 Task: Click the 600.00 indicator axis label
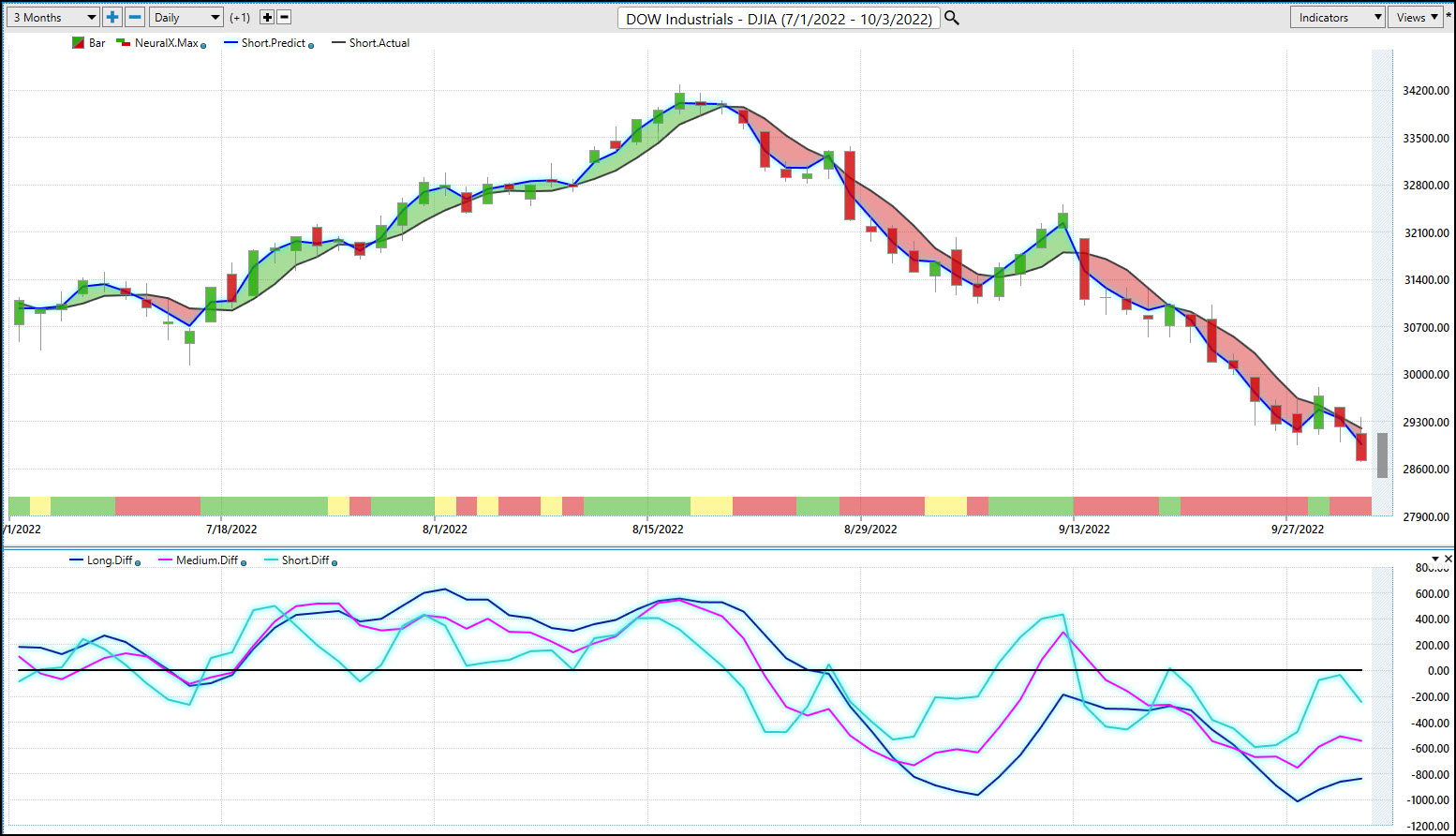click(x=1433, y=594)
